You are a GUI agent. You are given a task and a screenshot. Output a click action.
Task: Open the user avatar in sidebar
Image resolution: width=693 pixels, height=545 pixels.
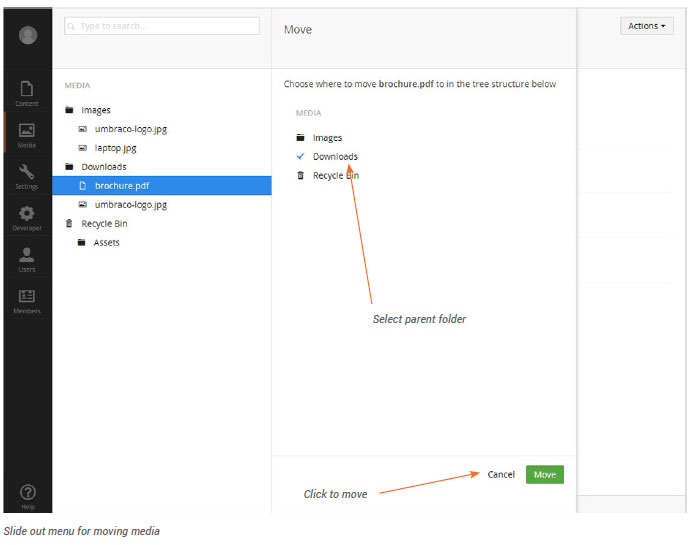[28, 35]
